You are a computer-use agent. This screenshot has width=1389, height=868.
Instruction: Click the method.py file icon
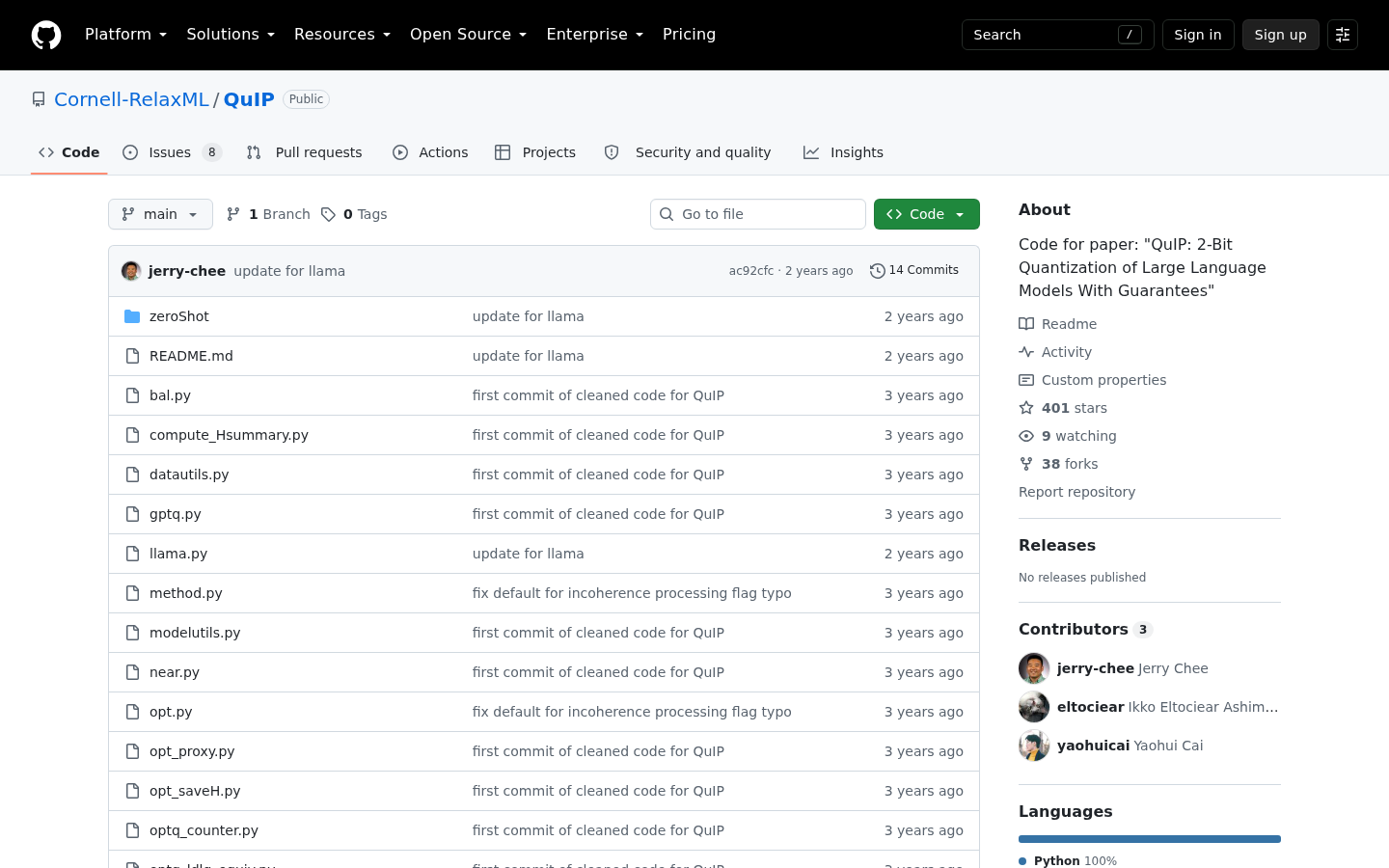click(x=132, y=593)
